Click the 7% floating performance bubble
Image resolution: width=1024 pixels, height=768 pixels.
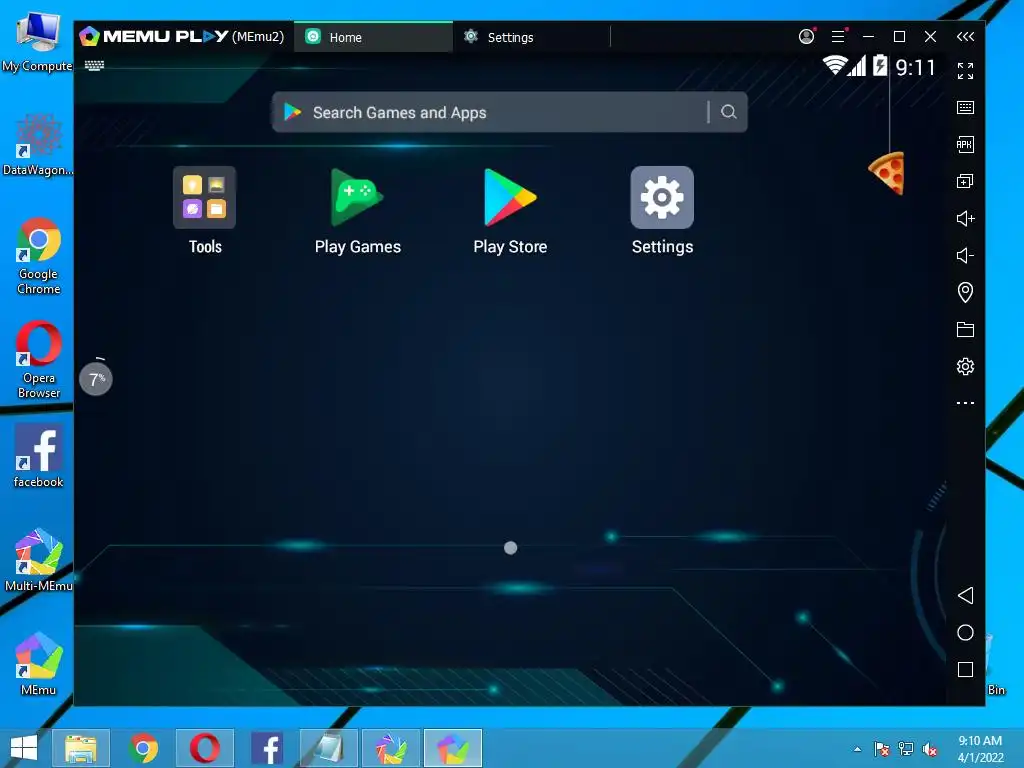pyautogui.click(x=96, y=379)
